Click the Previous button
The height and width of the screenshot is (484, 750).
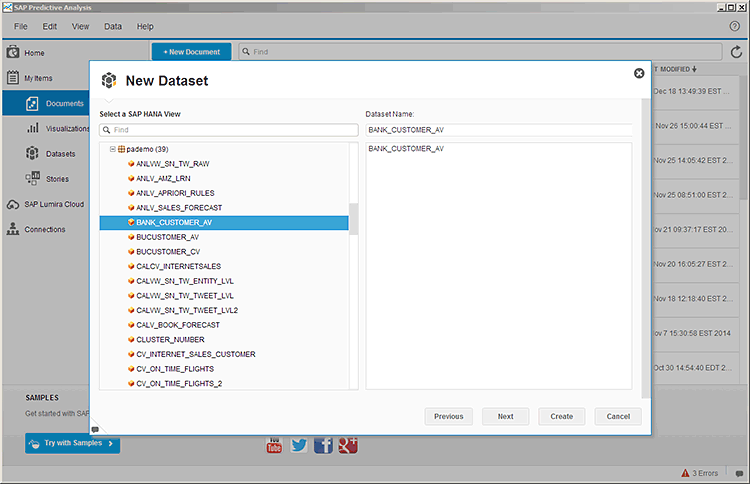click(x=449, y=417)
